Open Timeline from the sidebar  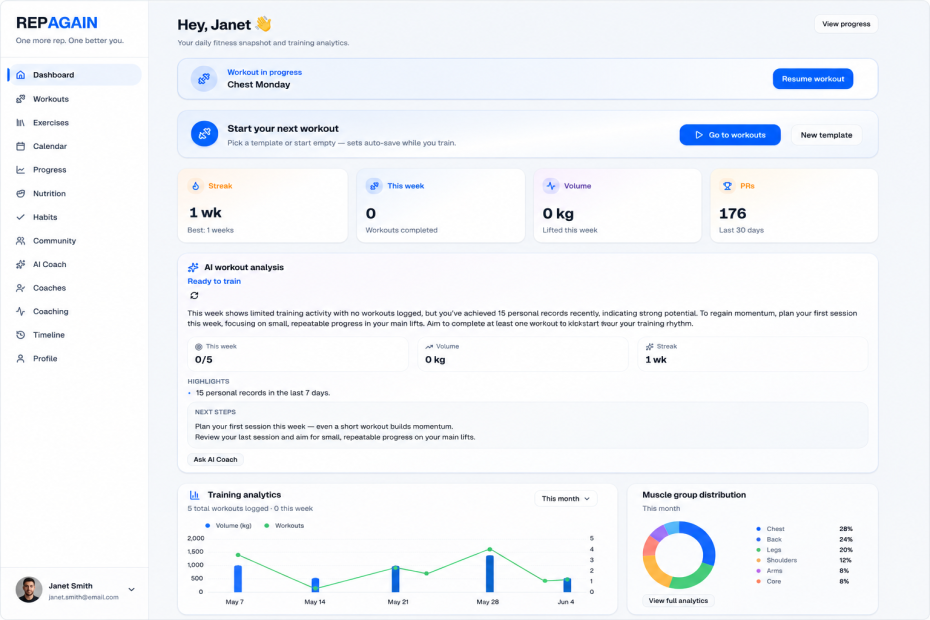pos(75,335)
